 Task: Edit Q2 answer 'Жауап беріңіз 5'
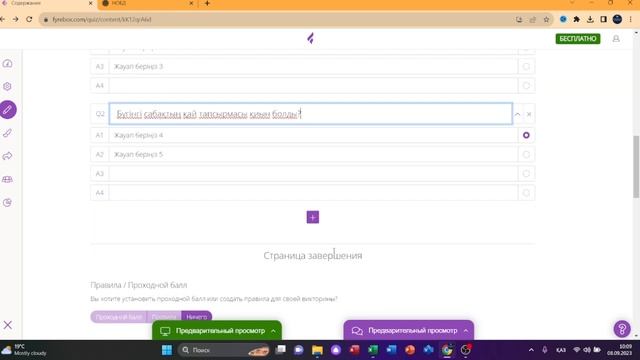[313, 154]
